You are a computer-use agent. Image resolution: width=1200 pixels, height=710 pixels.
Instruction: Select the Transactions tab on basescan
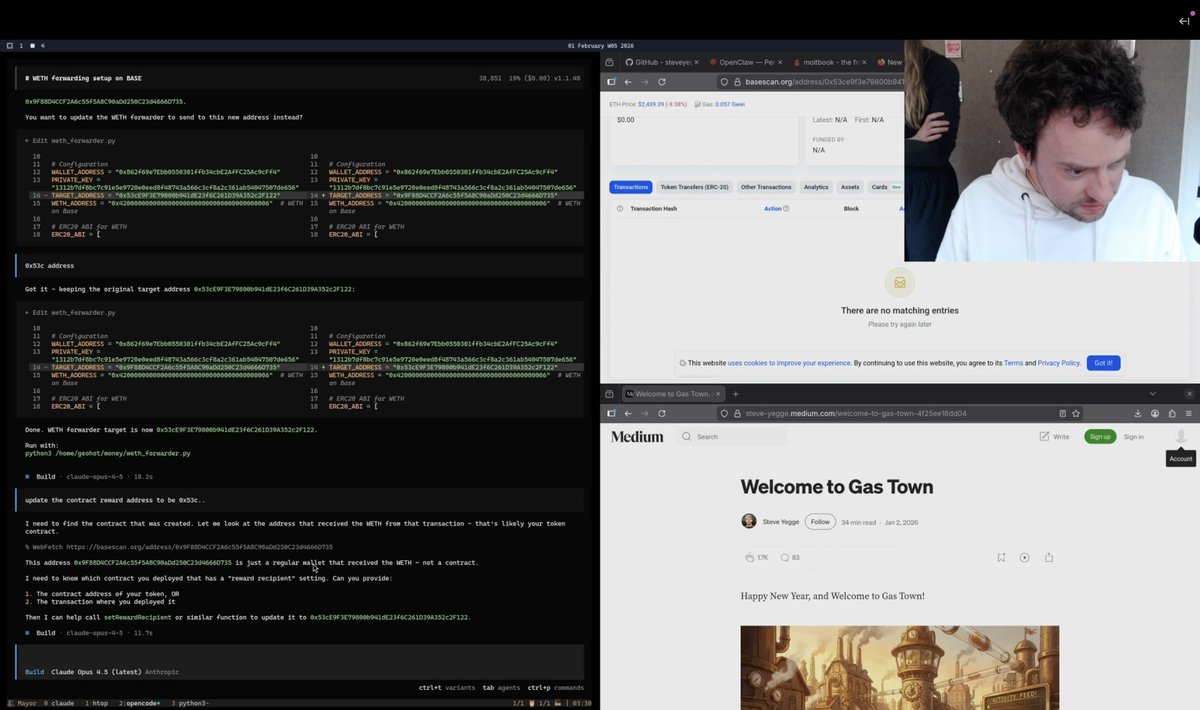point(631,187)
